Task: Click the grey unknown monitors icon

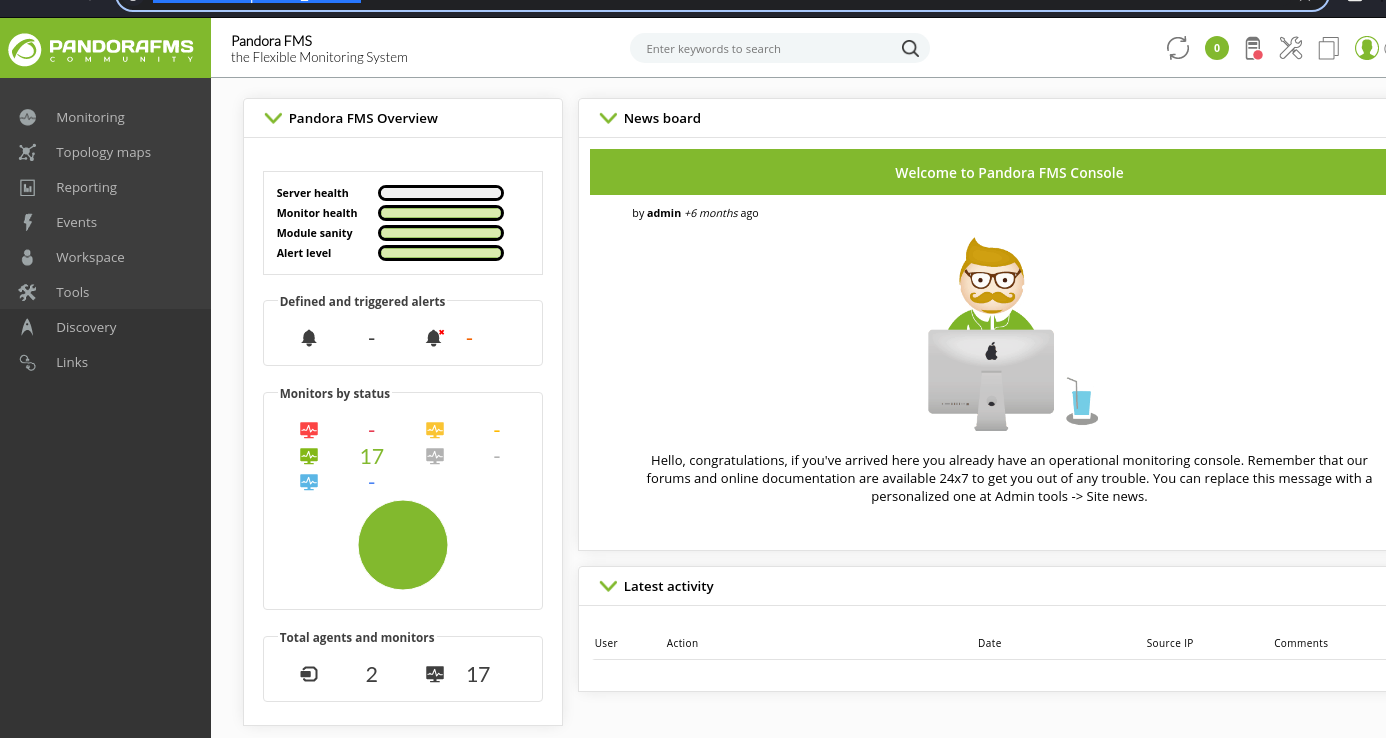Action: click(434, 455)
